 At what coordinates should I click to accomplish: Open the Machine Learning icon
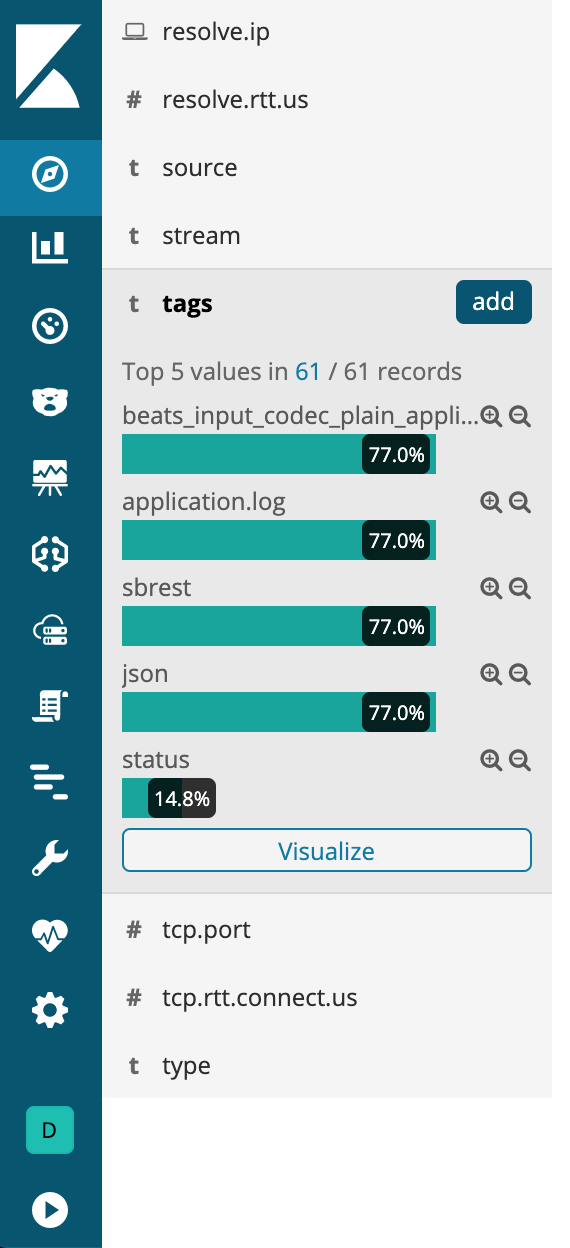click(50, 554)
